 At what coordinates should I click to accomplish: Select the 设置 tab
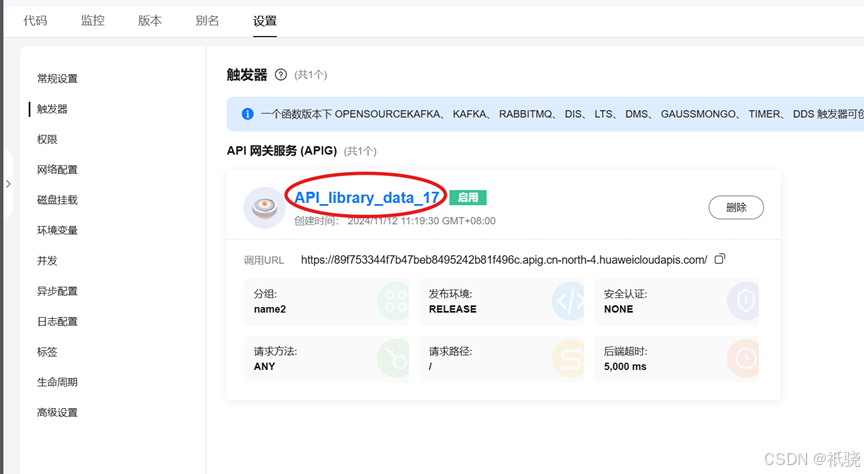264,21
